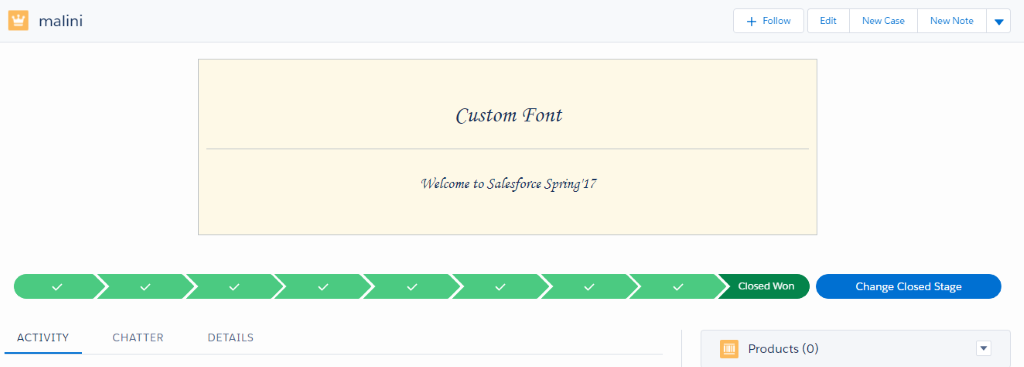Click the Products related list icon
This screenshot has width=1024, height=367.
point(729,349)
